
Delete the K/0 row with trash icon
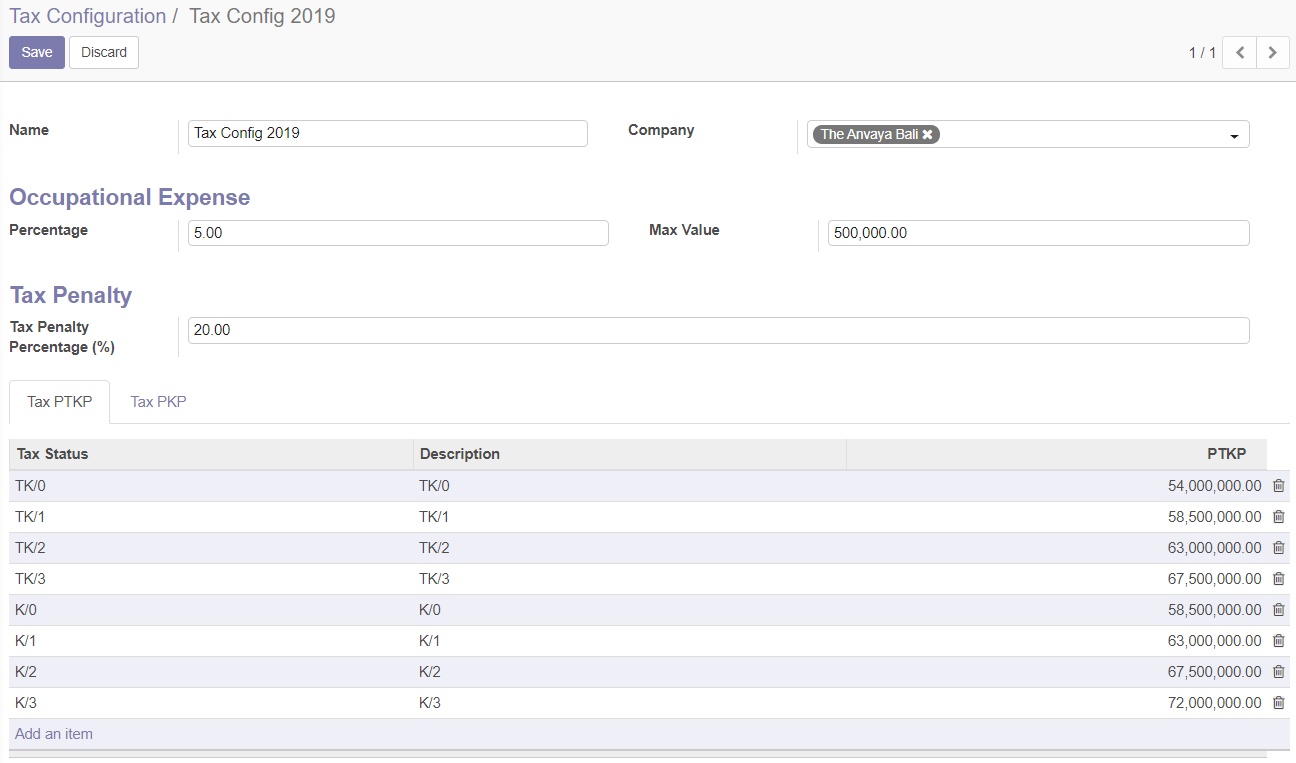[1278, 610]
